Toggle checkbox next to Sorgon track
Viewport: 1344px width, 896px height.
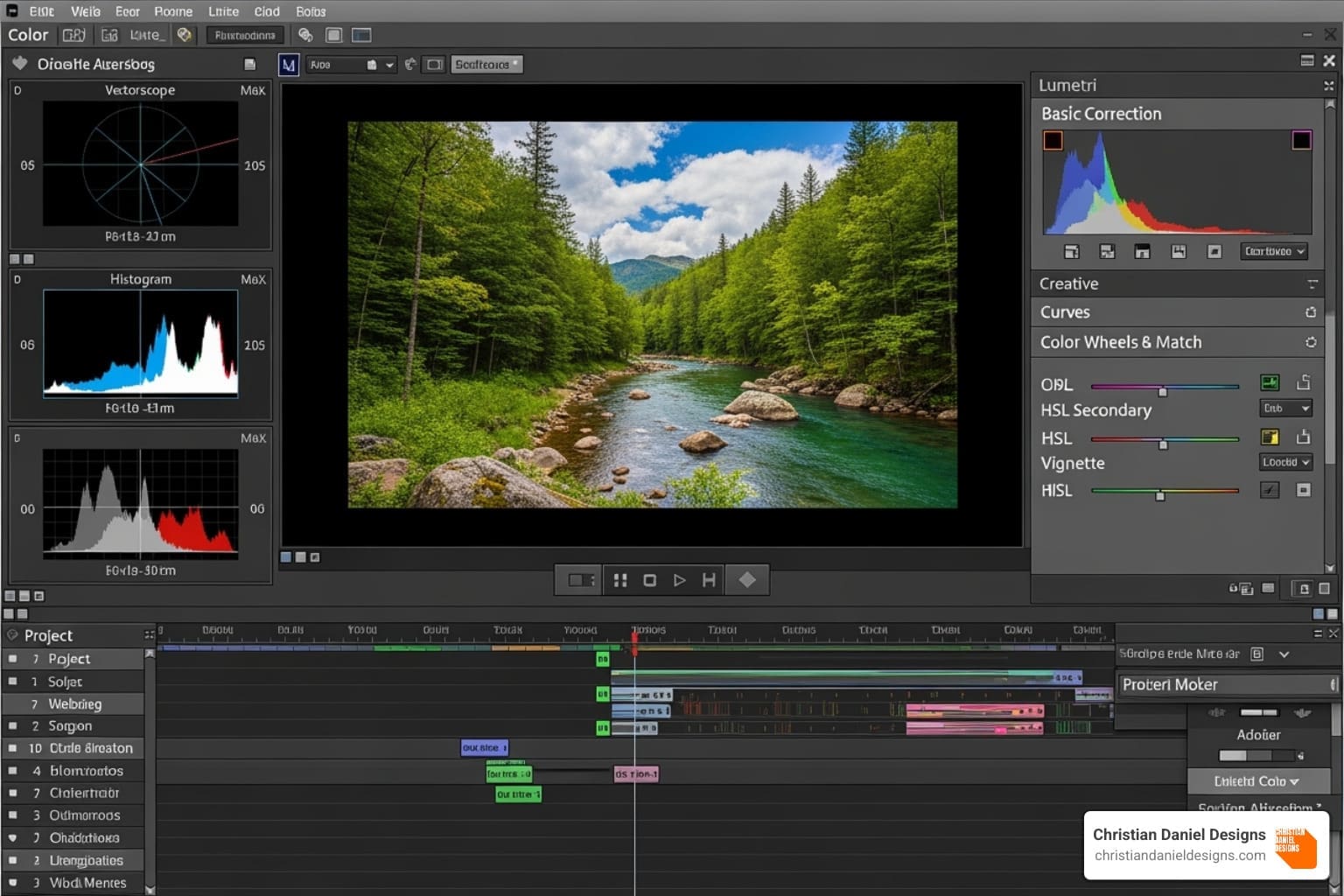(12, 726)
